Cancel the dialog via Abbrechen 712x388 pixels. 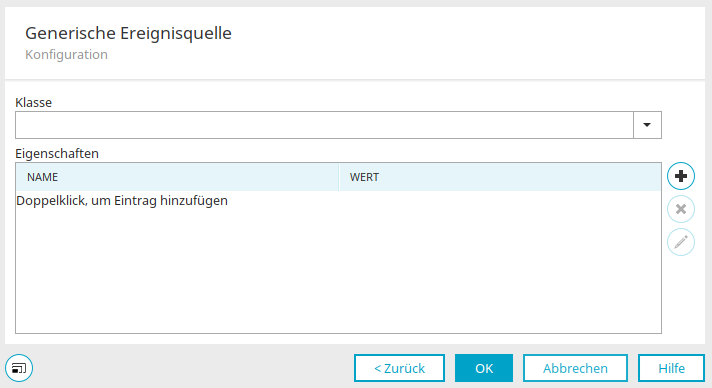pos(575,368)
